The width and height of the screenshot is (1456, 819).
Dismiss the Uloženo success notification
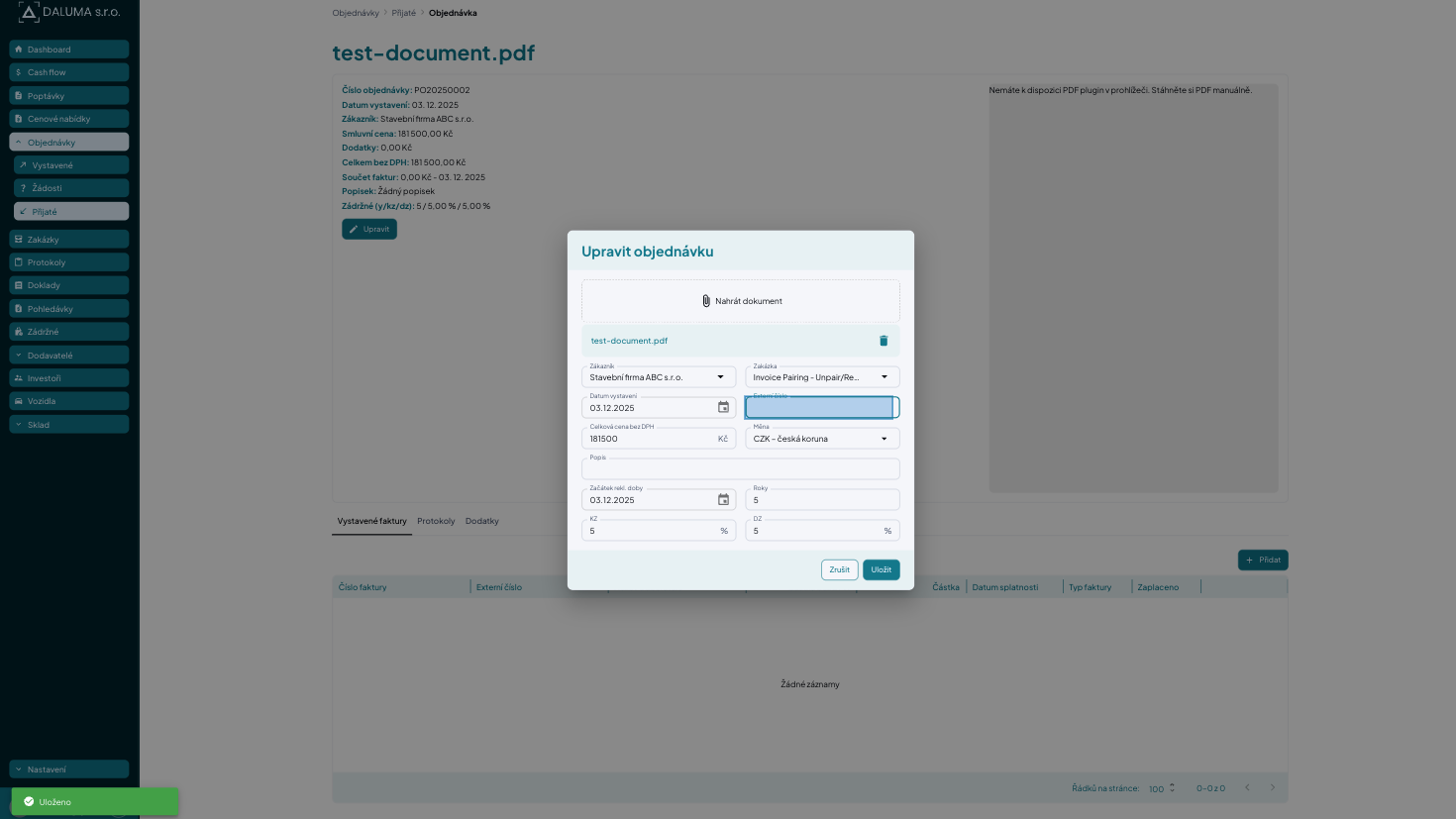[95, 802]
